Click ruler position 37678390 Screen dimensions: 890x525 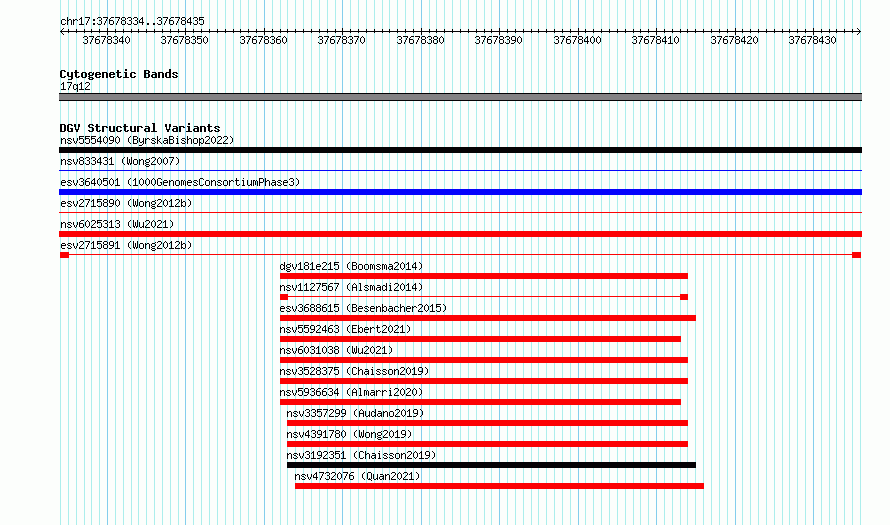[498, 40]
